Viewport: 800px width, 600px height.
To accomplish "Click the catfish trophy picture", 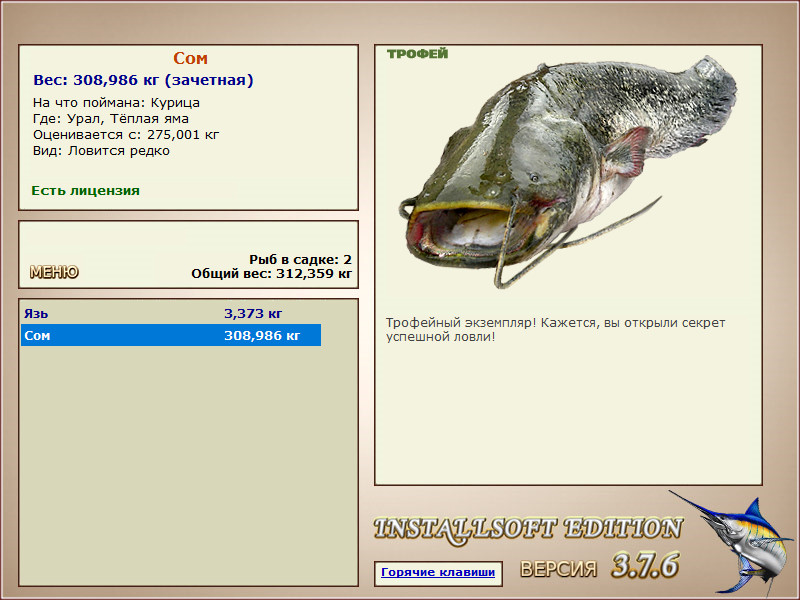I will [x=567, y=171].
